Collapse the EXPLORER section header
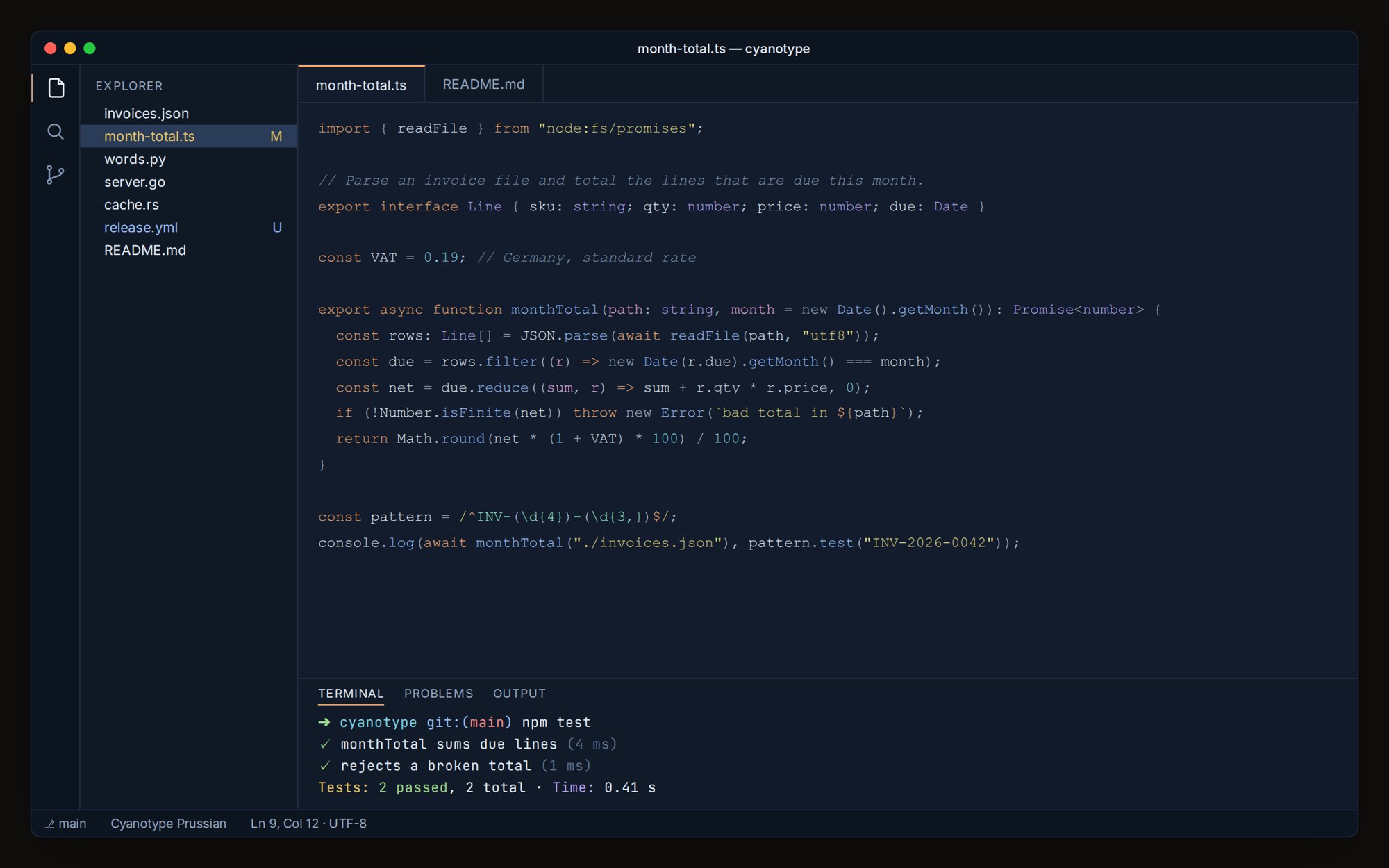1389x868 pixels. click(x=129, y=86)
